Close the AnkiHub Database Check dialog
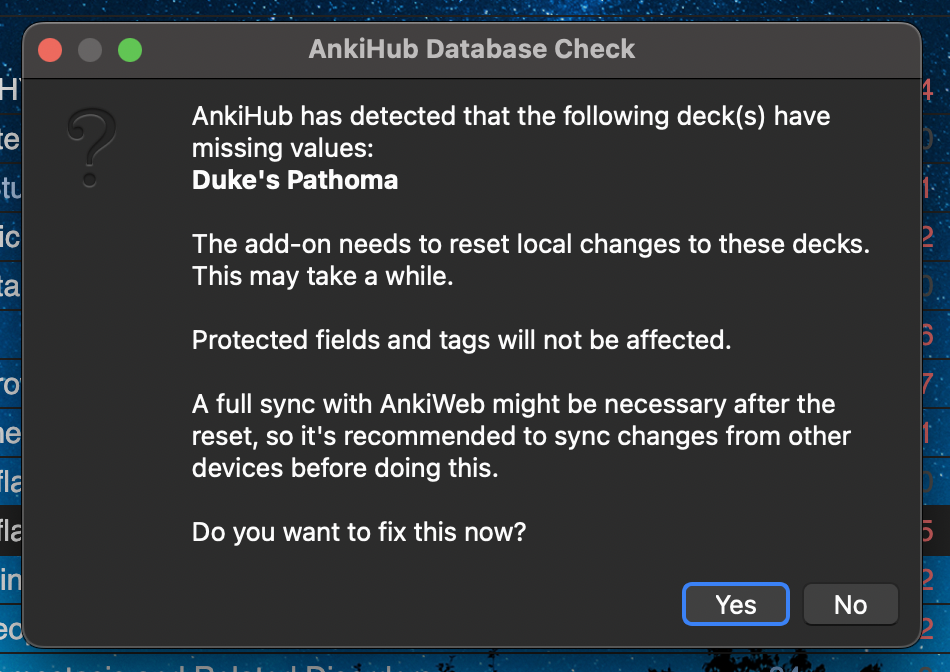 (x=50, y=49)
